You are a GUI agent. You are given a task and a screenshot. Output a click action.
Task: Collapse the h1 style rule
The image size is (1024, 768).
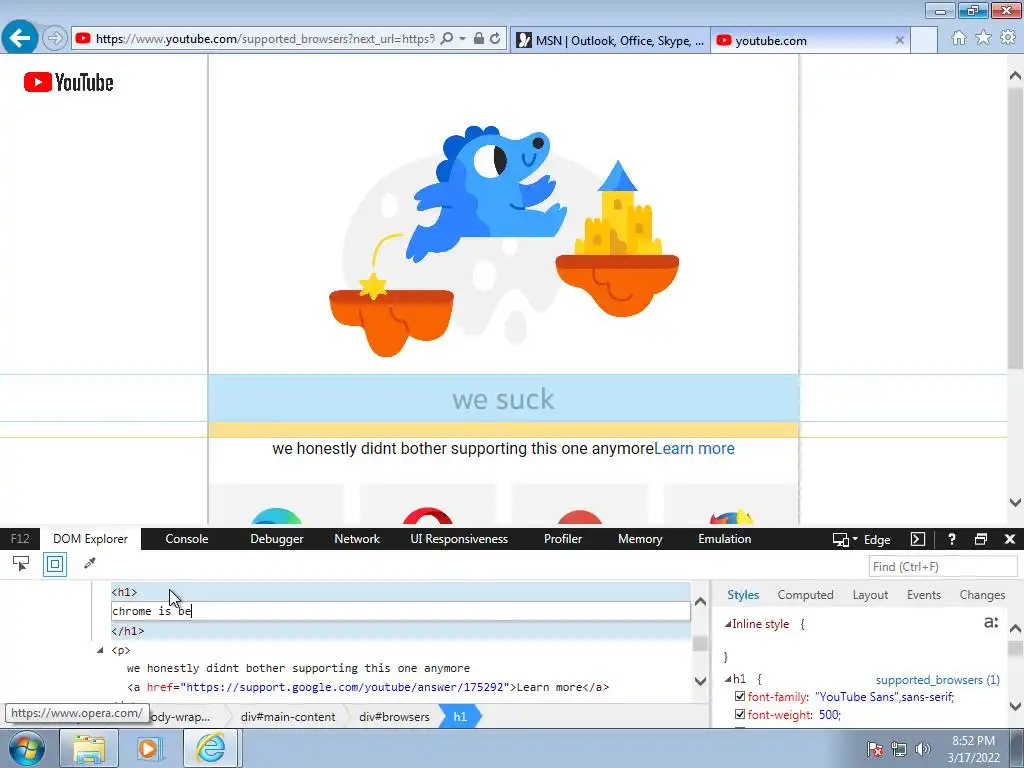click(728, 679)
